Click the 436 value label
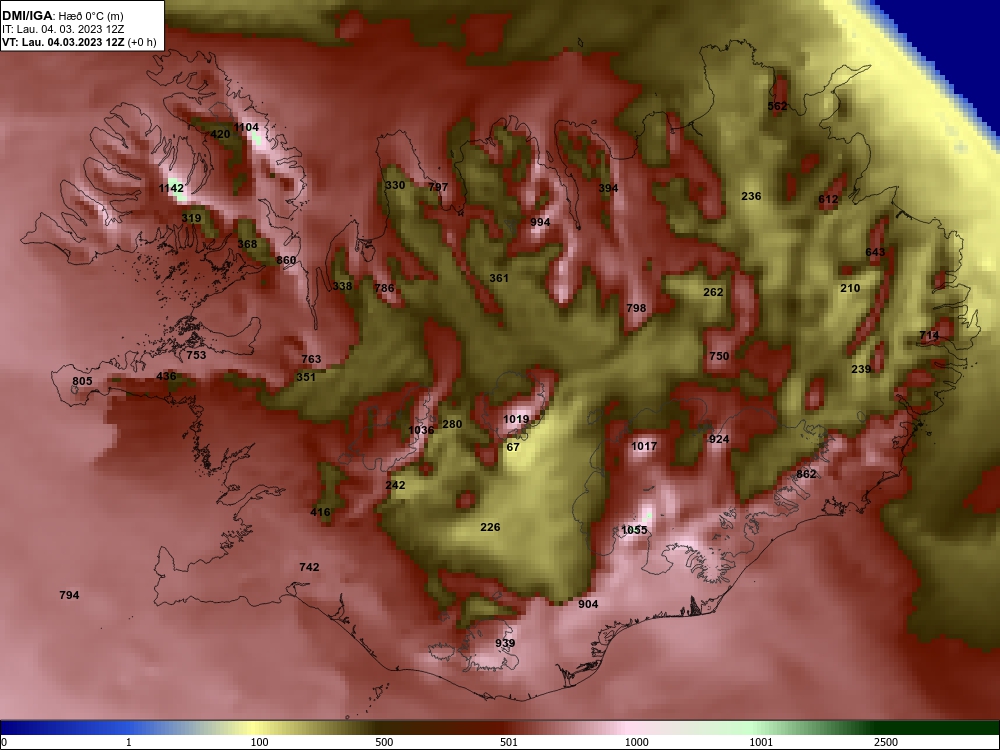Image resolution: width=1000 pixels, height=750 pixels. [x=166, y=376]
